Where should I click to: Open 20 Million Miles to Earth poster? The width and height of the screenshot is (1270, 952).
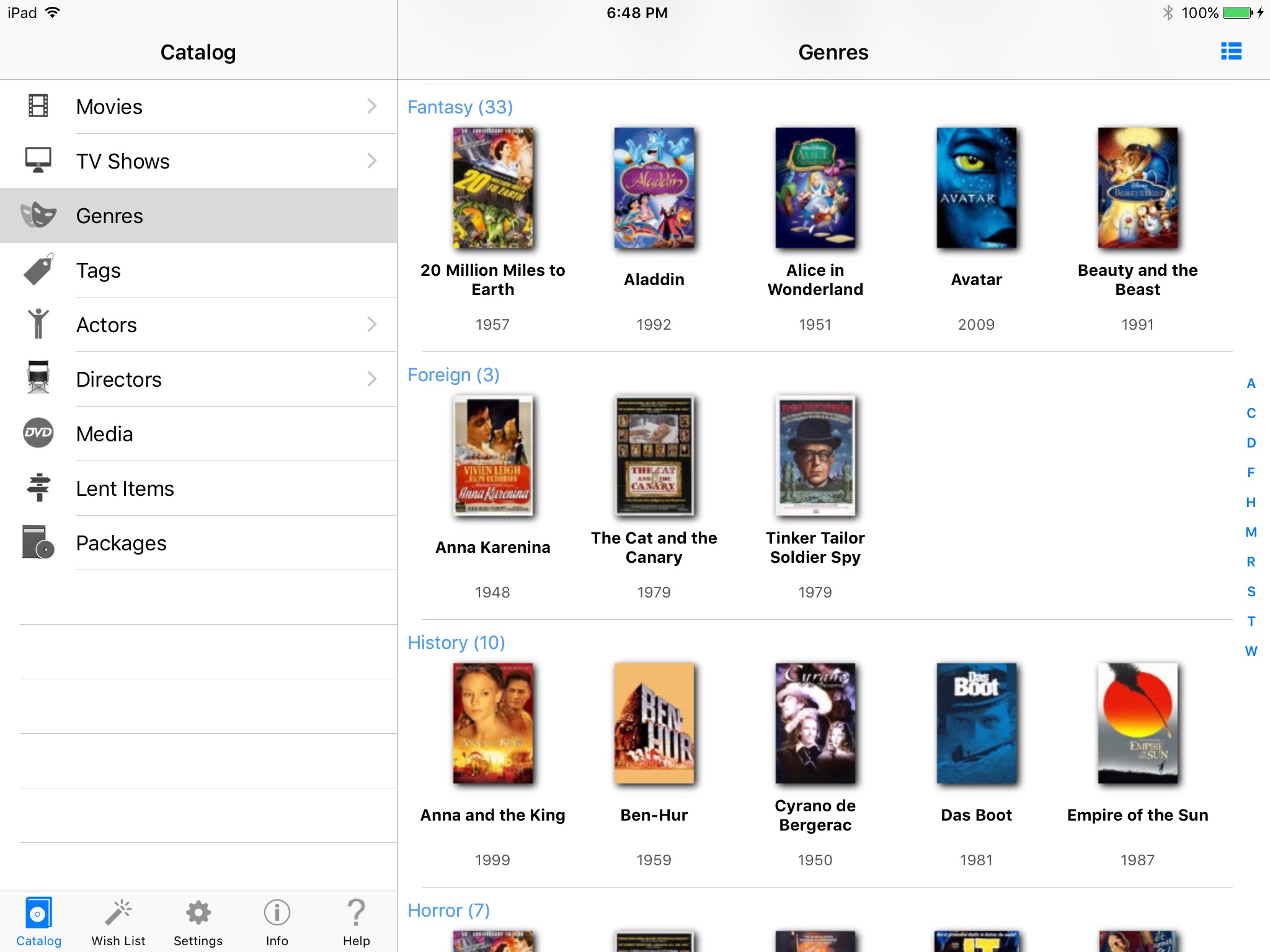point(493,188)
